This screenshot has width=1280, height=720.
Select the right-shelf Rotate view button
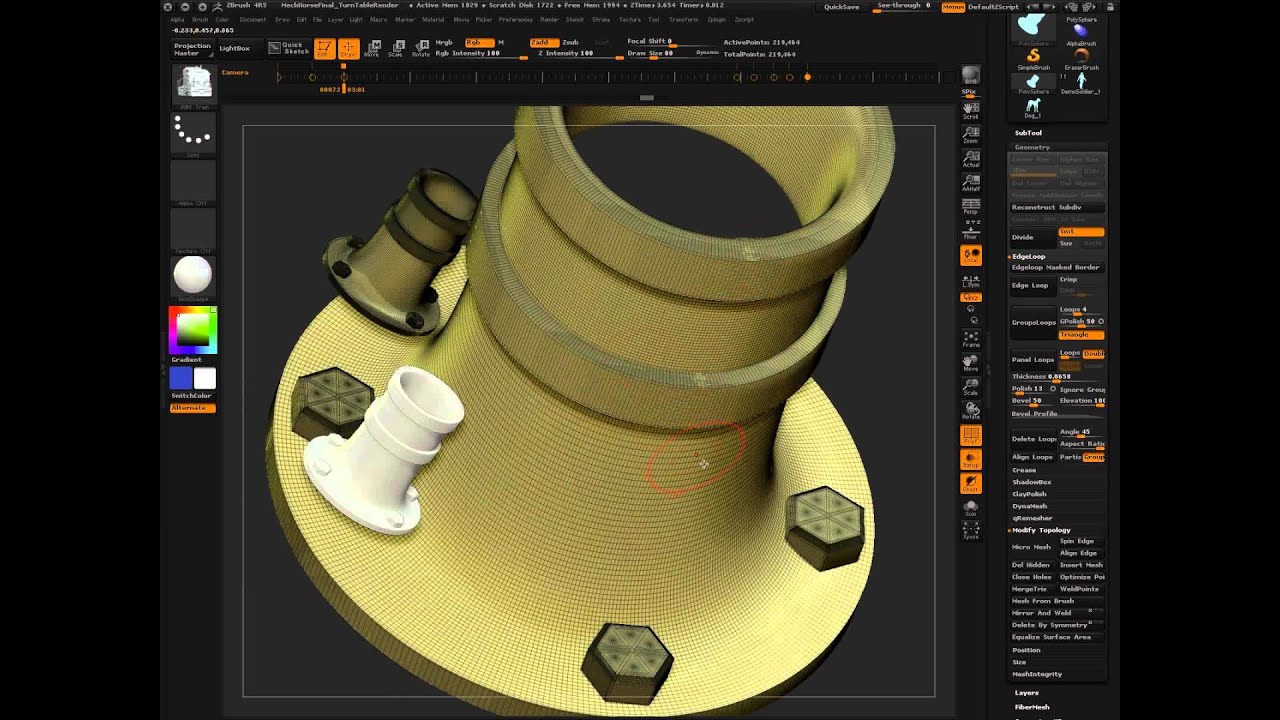click(970, 412)
